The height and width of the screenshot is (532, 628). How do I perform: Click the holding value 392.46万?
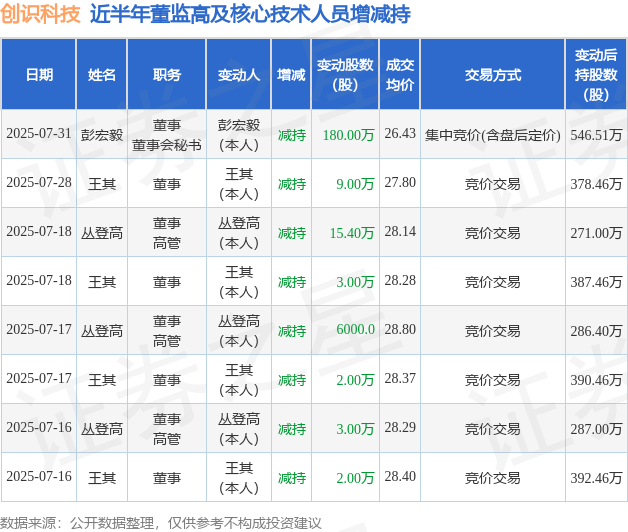(x=596, y=478)
